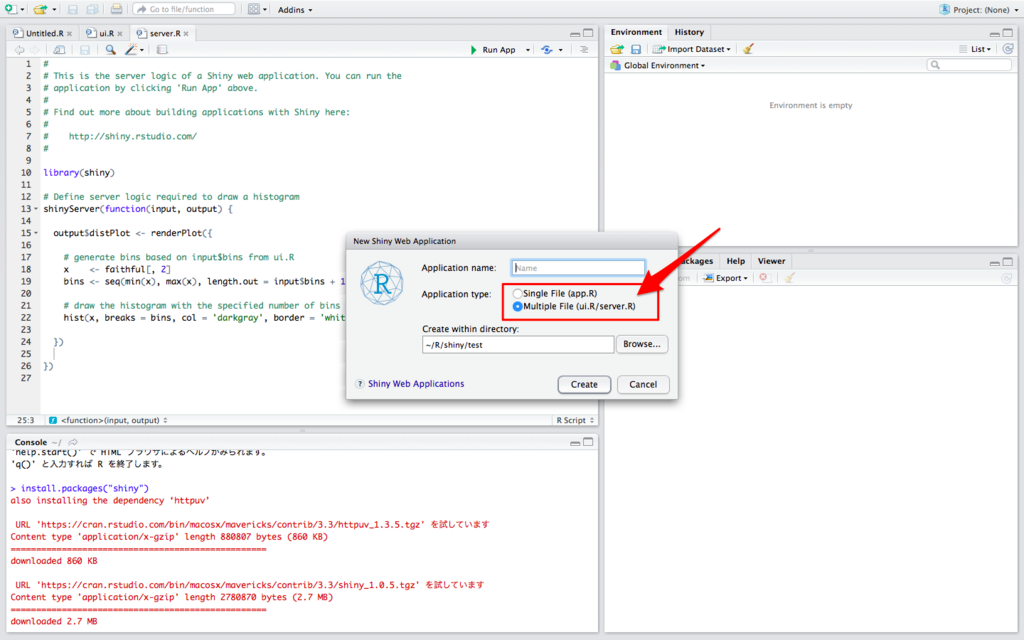Select Multiple File (ui.R/server.R) radio button
This screenshot has height=640, width=1024.
[x=517, y=306]
